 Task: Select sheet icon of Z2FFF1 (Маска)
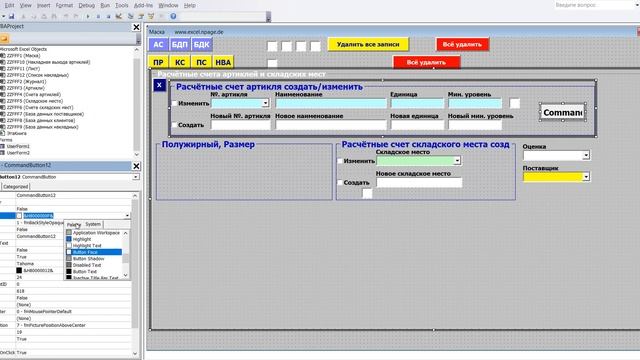pos(3,56)
